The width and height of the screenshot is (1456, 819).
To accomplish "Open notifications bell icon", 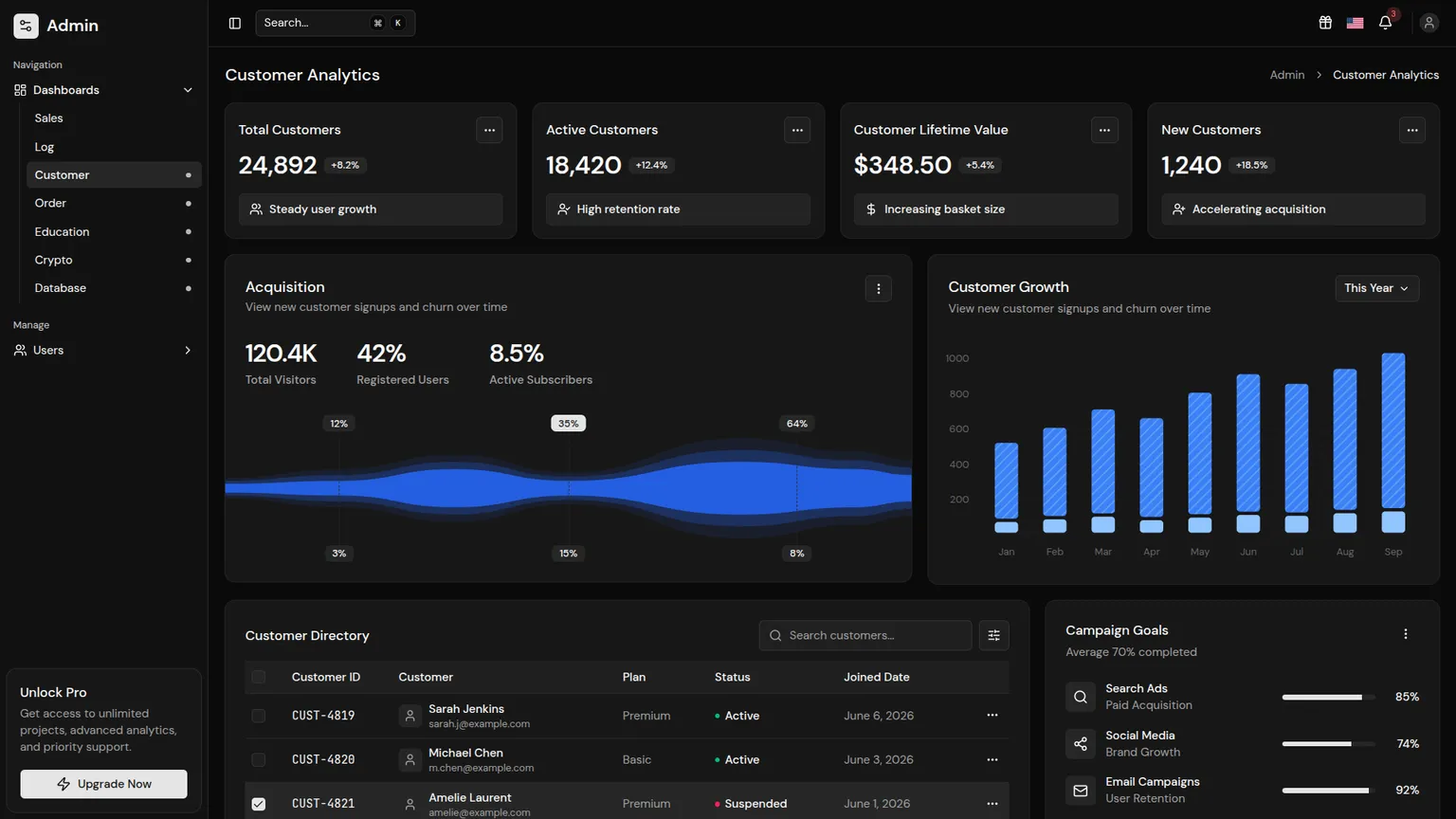I will [x=1386, y=23].
